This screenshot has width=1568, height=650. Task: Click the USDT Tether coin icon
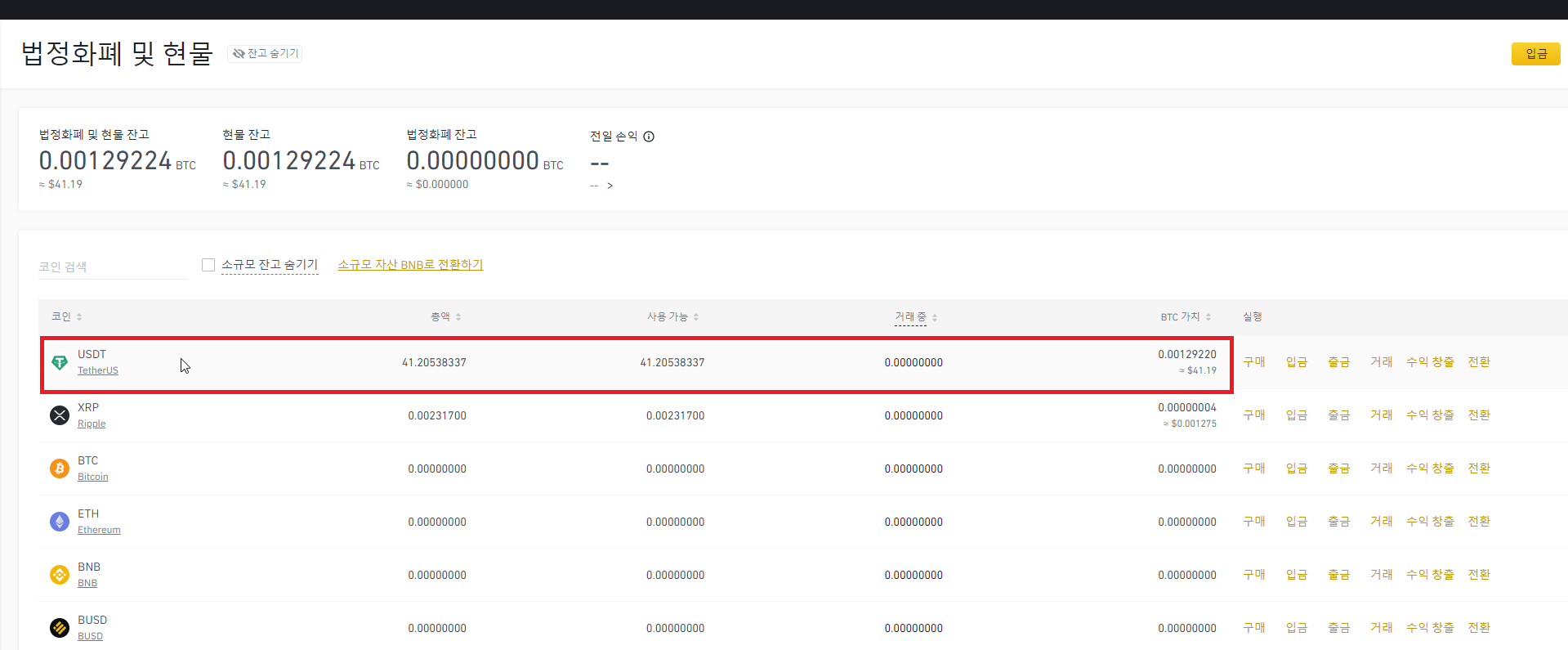pos(60,362)
